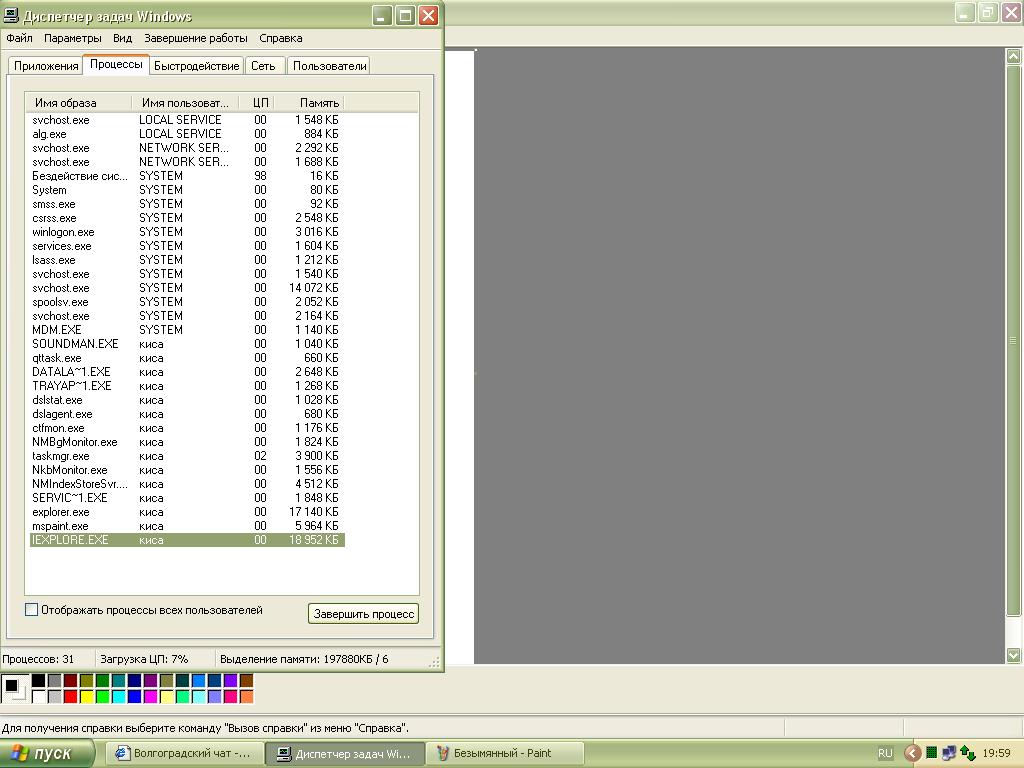Select the explorer.exe process row
Viewport: 1024px width, 768px height.
pyautogui.click(x=187, y=512)
